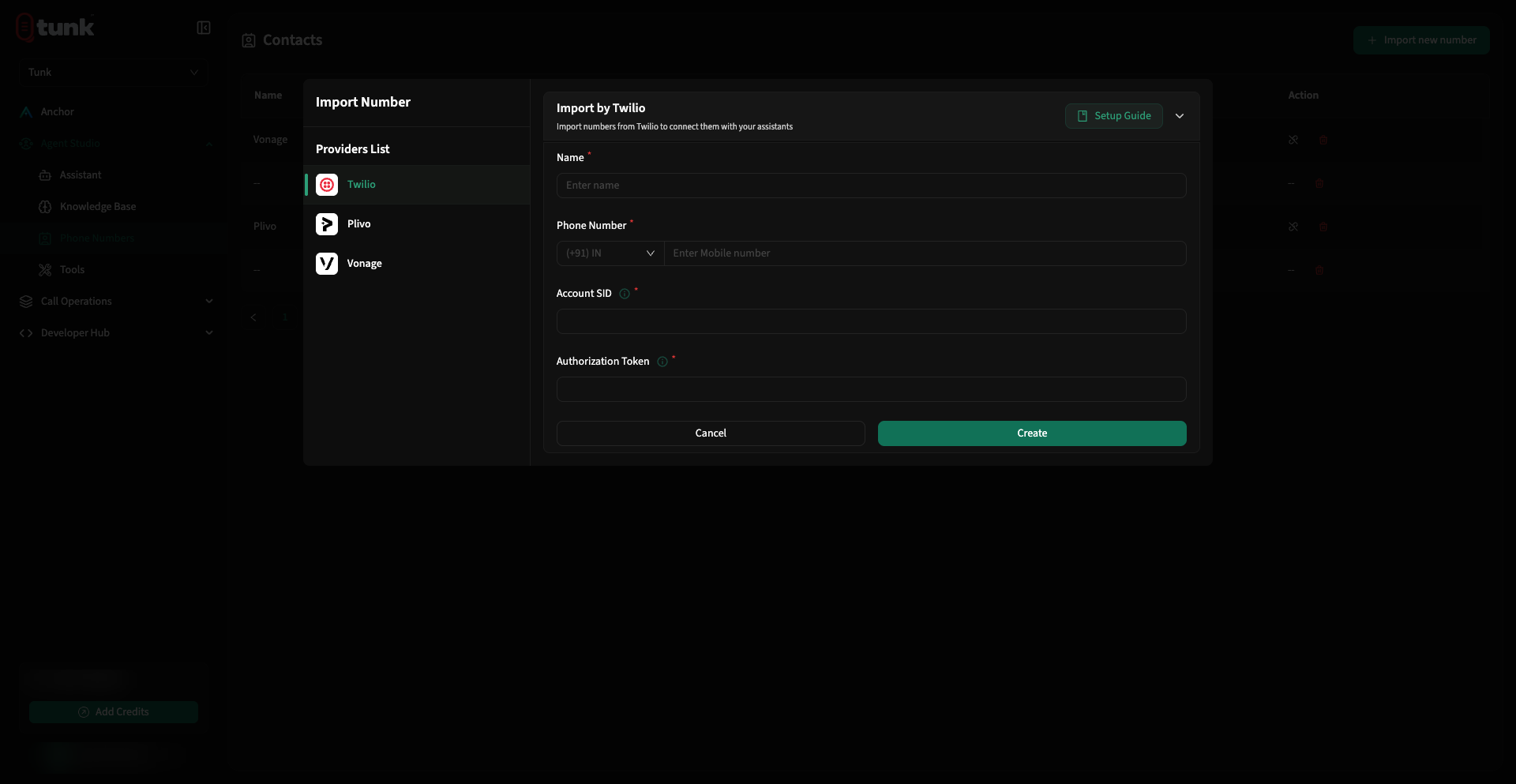Image resolution: width=1516 pixels, height=784 pixels.
Task: Collapse the sidebar with the panel icon
Action: 204,28
